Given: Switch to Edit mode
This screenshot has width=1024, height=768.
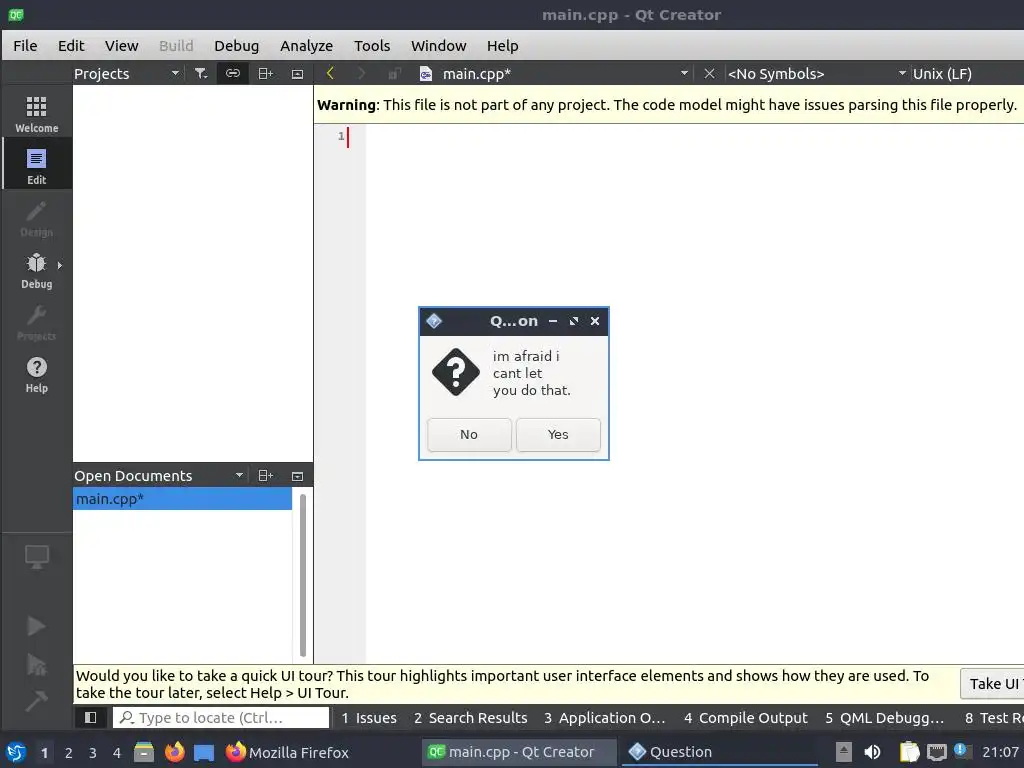Looking at the screenshot, I should click(37, 165).
